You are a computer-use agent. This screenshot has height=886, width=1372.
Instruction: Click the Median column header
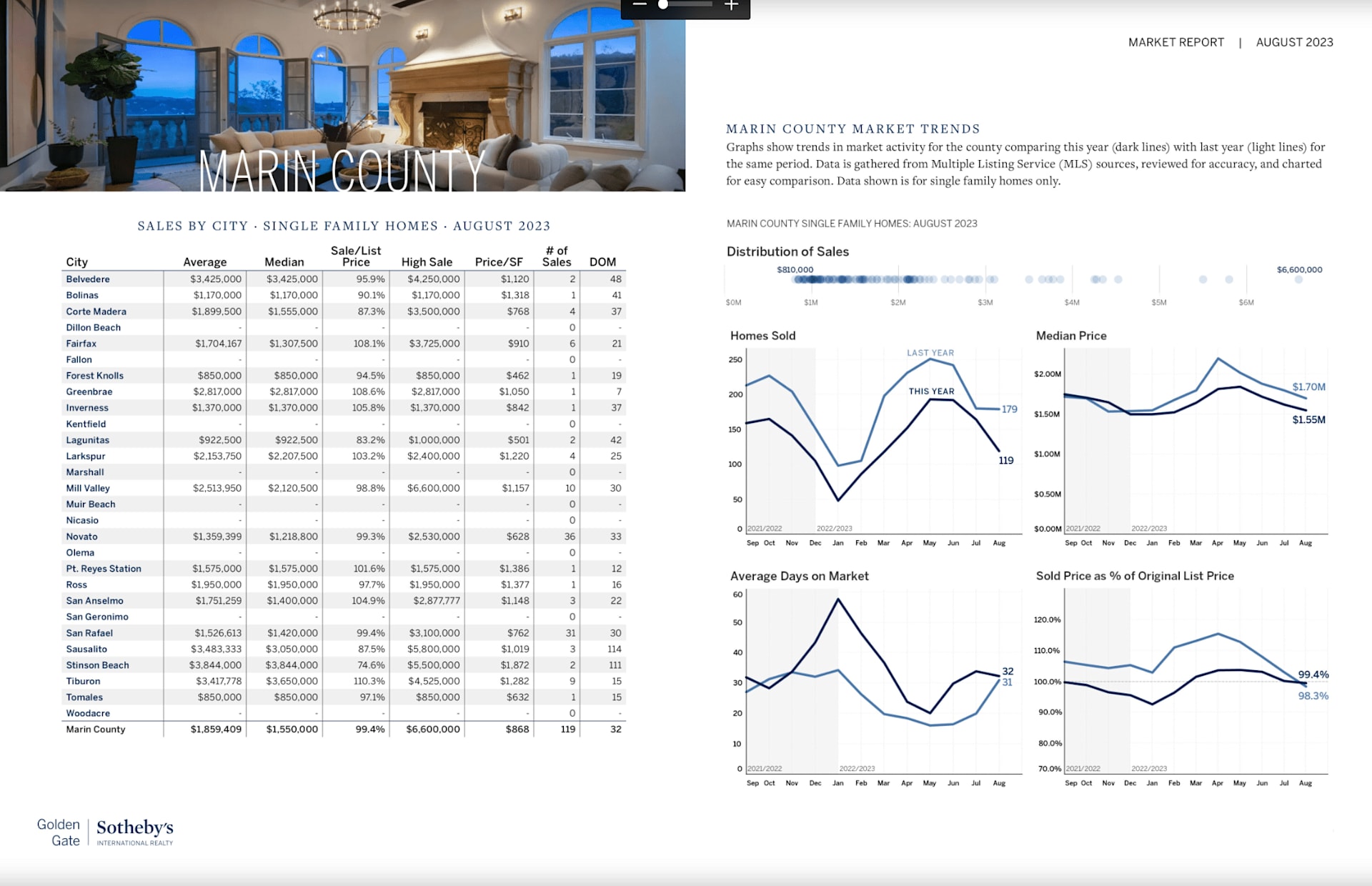284,262
